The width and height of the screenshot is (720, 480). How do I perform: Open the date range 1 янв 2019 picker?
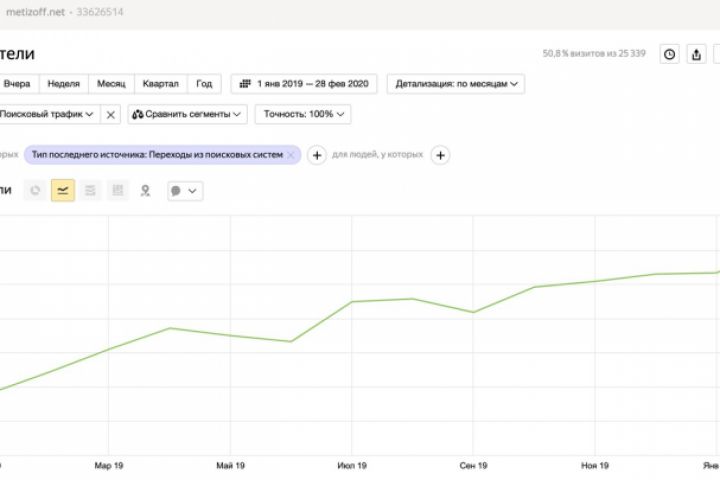pyautogui.click(x=303, y=84)
